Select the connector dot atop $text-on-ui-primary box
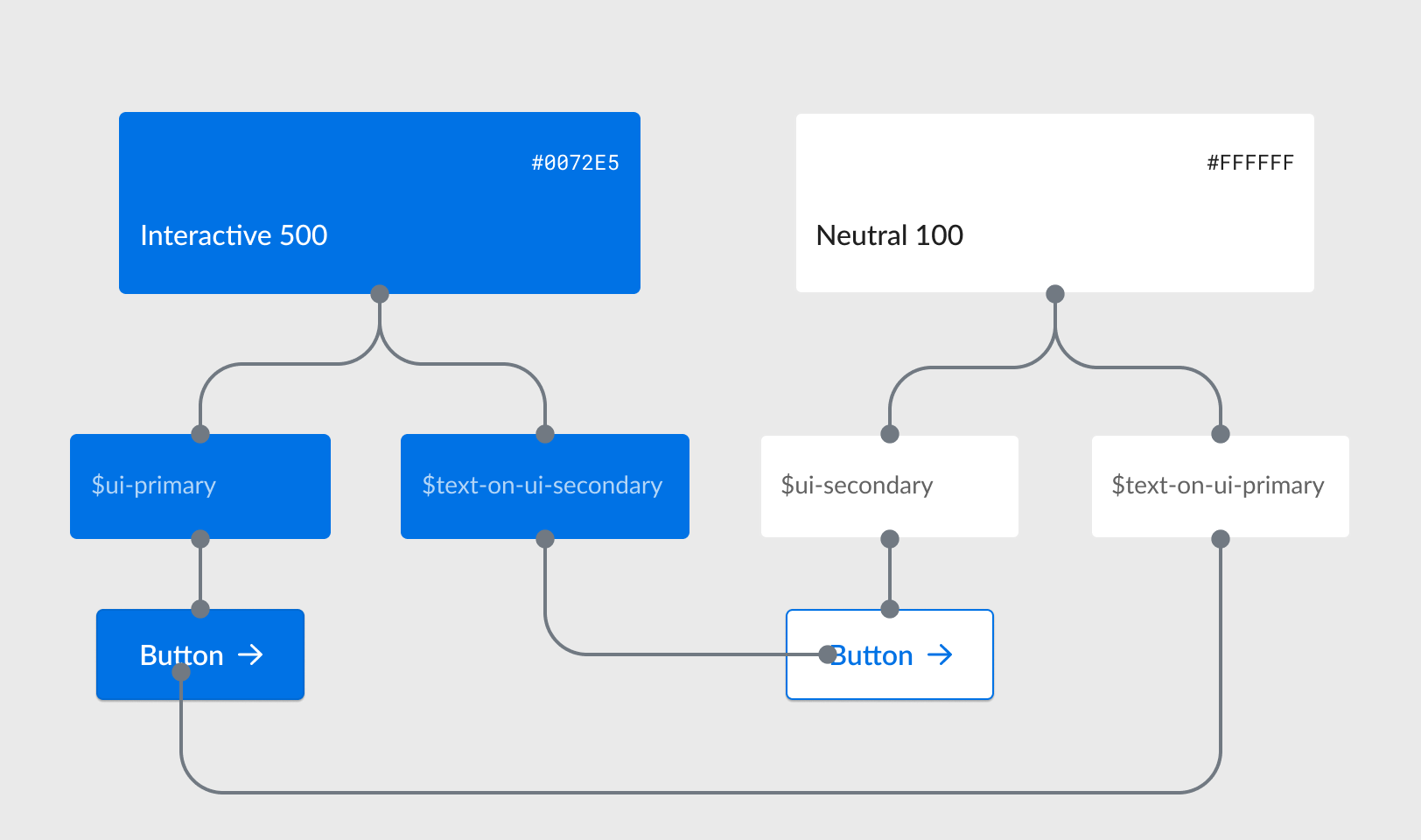1421x840 pixels. [x=1221, y=434]
